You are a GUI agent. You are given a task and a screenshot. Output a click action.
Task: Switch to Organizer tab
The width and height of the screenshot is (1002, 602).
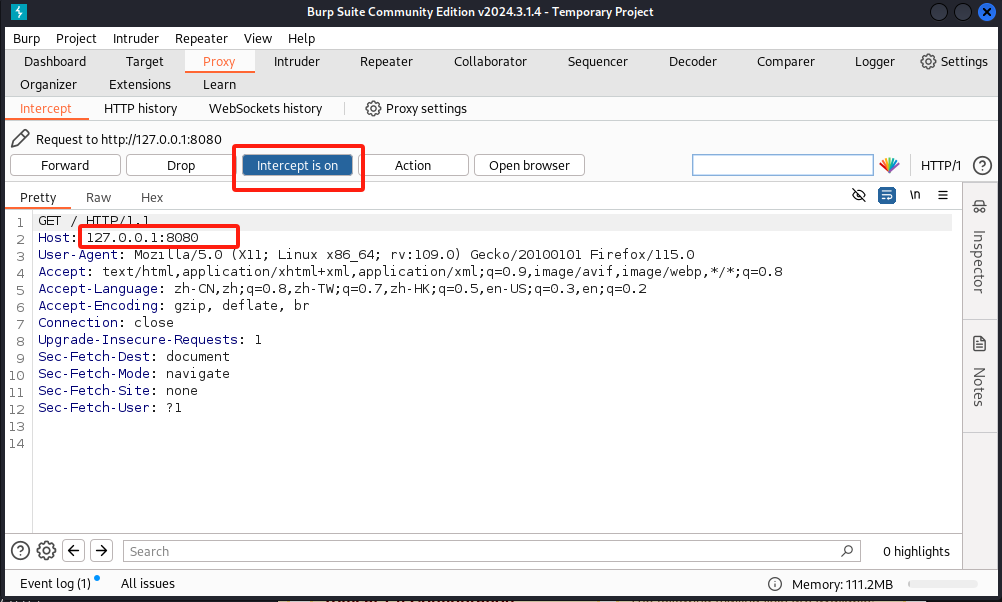click(49, 84)
